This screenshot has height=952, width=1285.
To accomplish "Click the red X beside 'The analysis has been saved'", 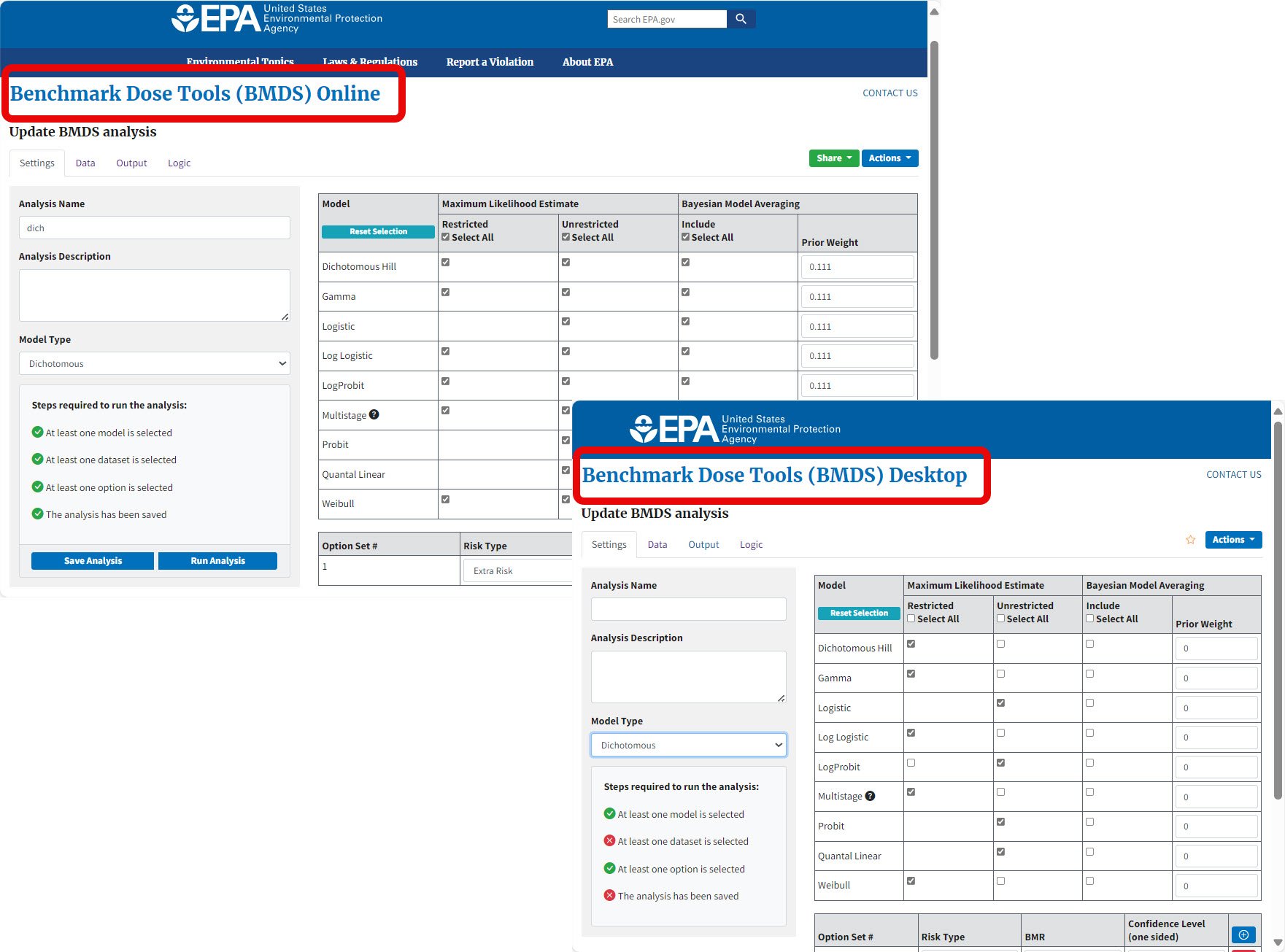I will [610, 896].
